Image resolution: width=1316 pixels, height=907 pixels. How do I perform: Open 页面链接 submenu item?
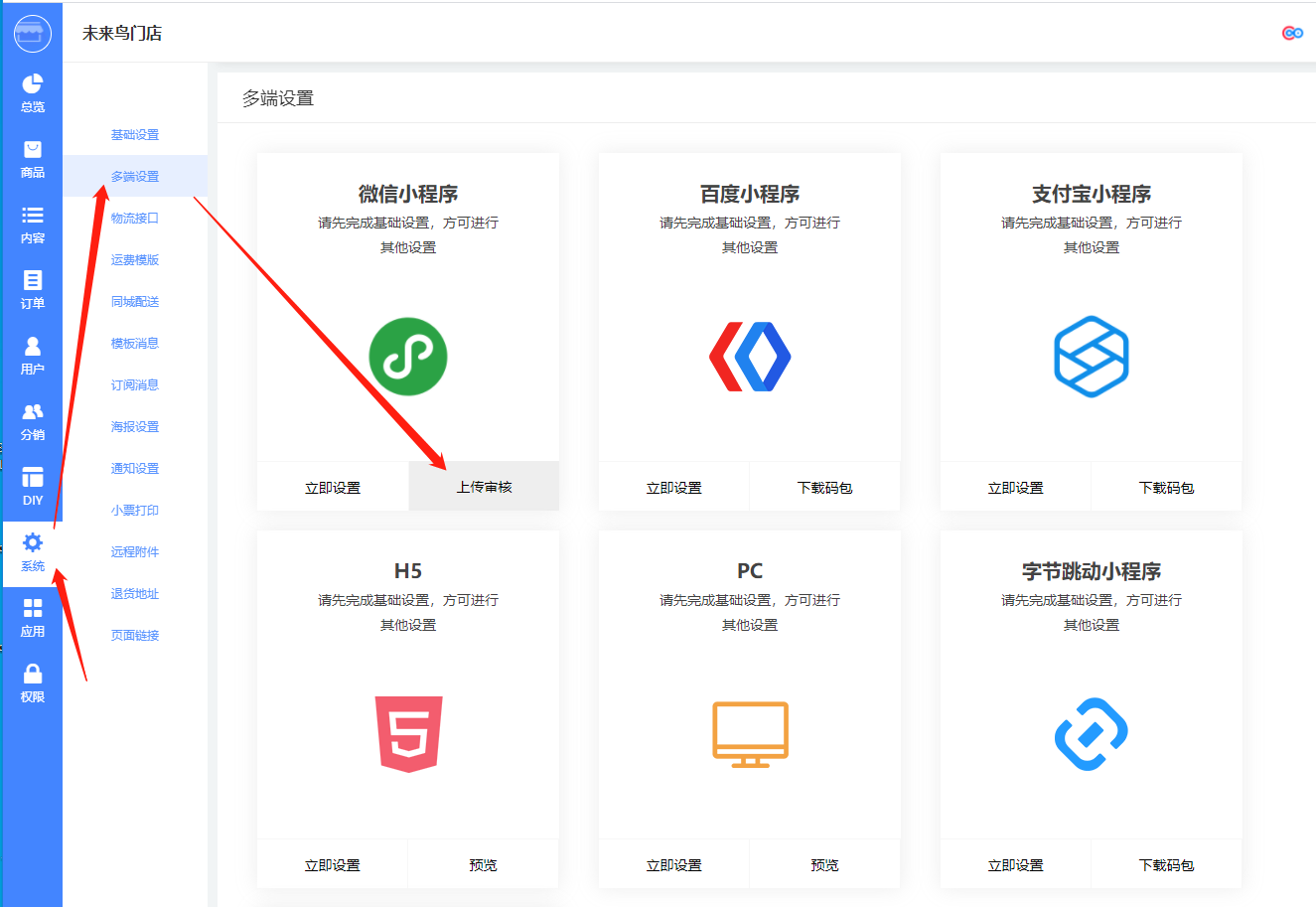click(x=135, y=636)
